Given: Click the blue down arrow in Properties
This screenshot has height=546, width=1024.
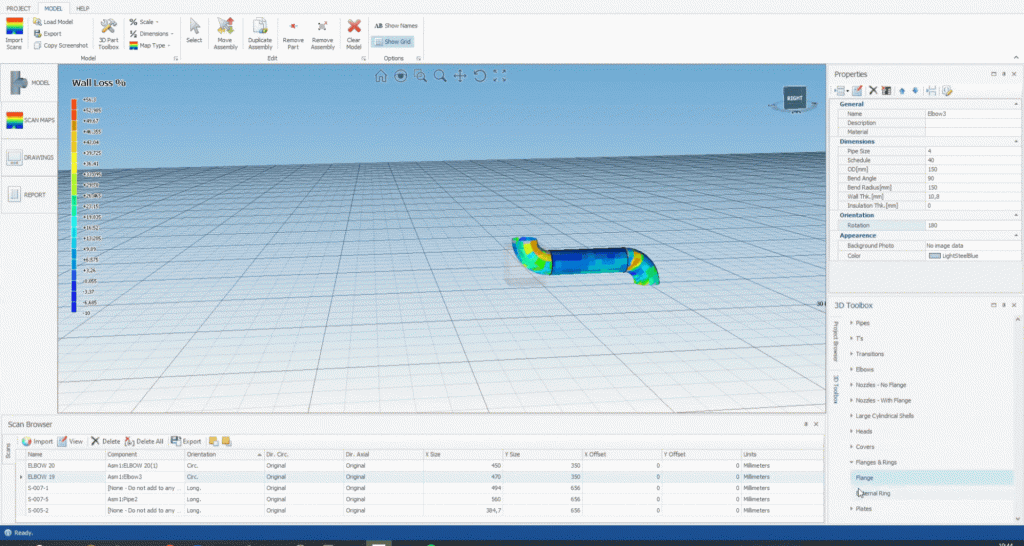Looking at the screenshot, I should tap(915, 91).
